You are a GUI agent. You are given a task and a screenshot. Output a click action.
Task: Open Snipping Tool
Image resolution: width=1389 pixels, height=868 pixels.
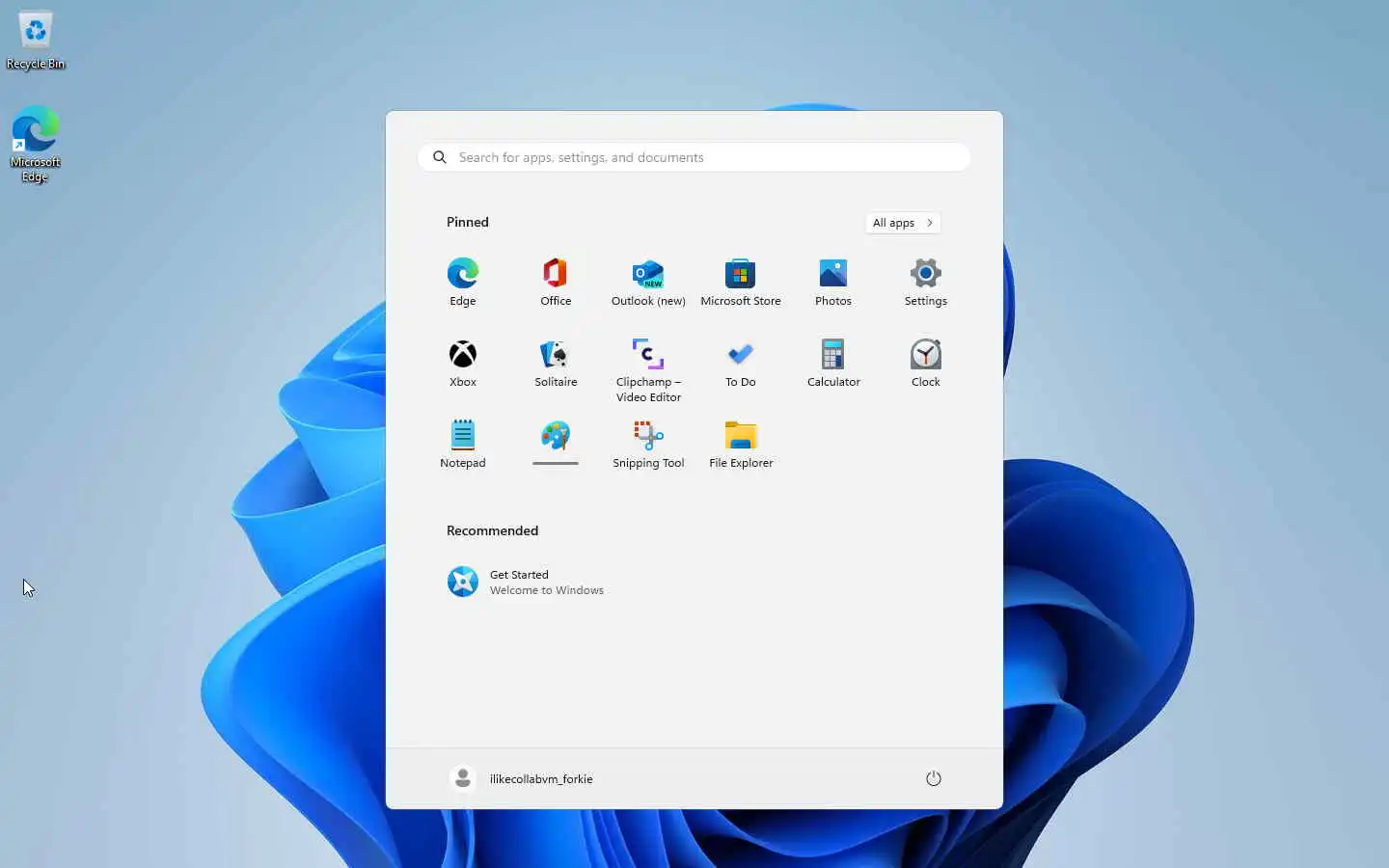(648, 444)
